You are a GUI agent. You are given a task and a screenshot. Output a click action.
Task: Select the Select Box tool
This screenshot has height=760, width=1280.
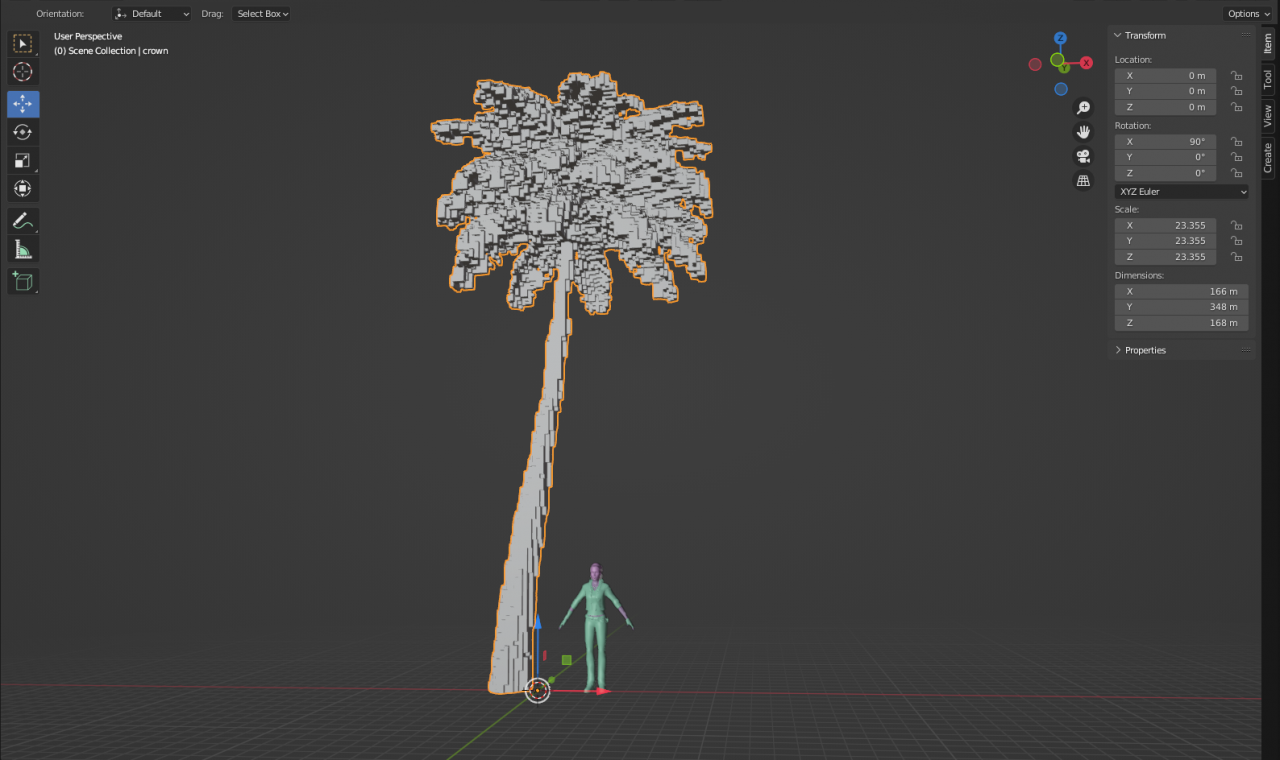click(x=23, y=44)
